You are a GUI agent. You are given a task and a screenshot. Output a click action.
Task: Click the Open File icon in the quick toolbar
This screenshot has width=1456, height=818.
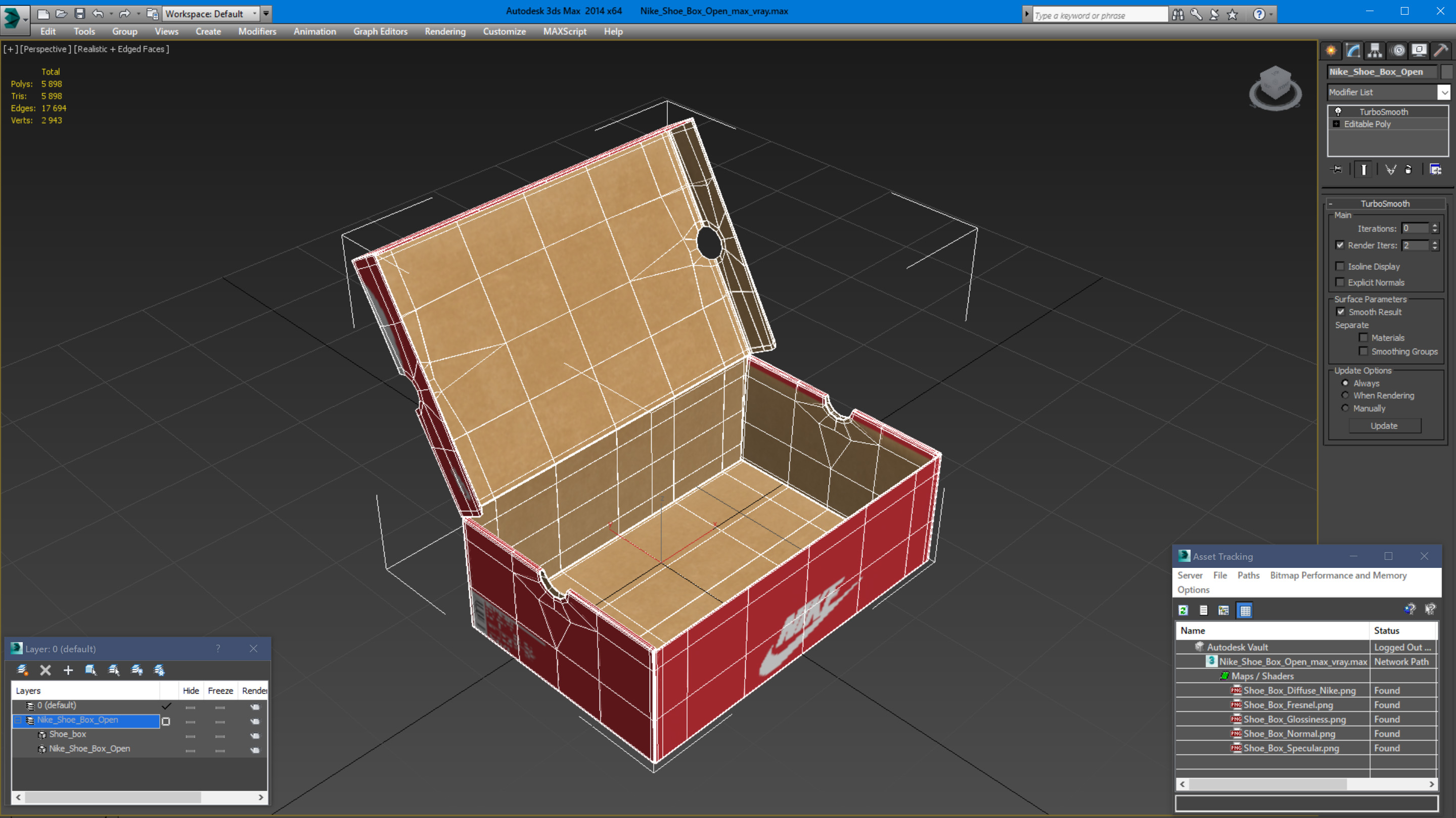61,14
